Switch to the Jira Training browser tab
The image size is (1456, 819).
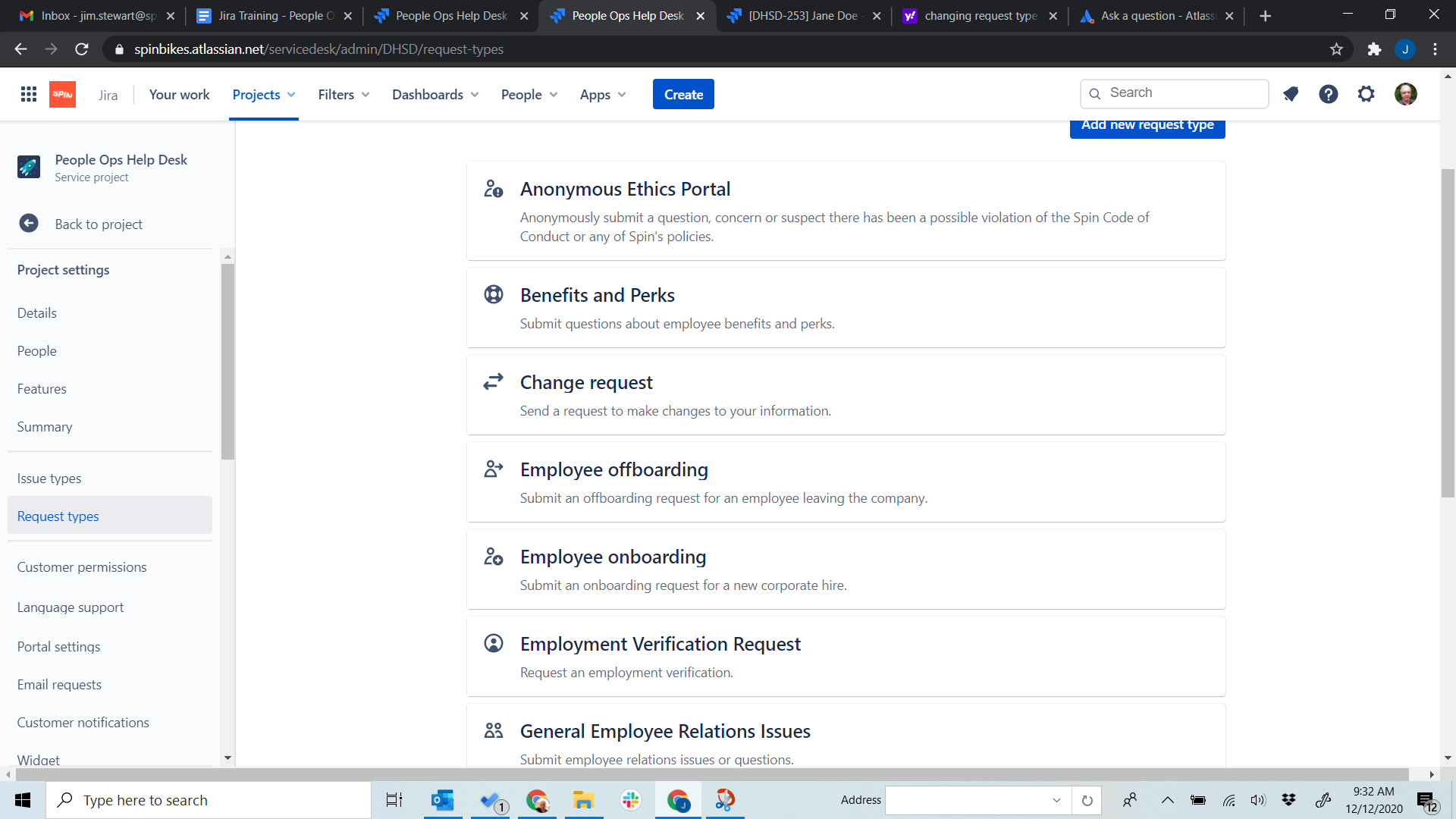(265, 15)
